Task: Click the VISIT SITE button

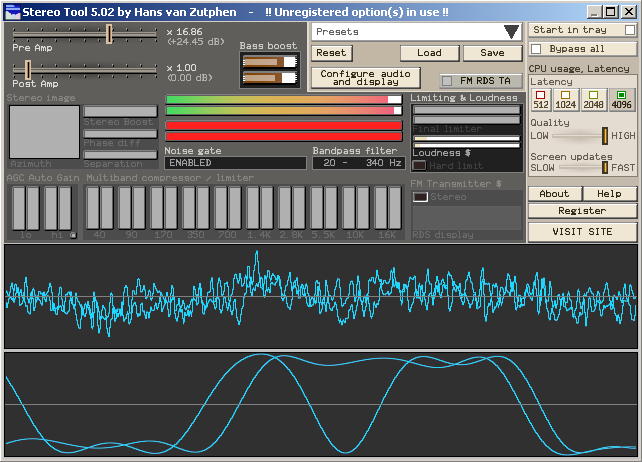Action: (x=582, y=232)
